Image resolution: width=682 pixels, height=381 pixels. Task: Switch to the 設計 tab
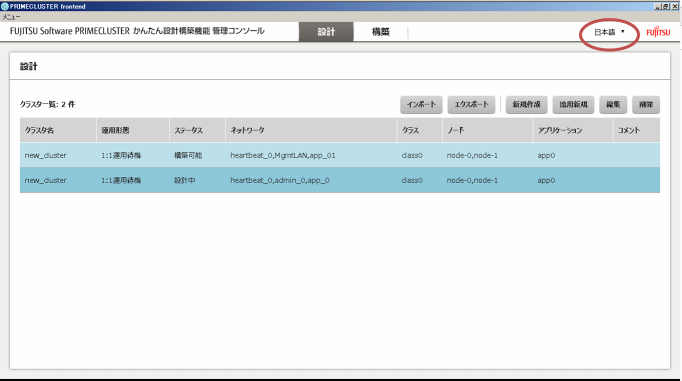326,32
